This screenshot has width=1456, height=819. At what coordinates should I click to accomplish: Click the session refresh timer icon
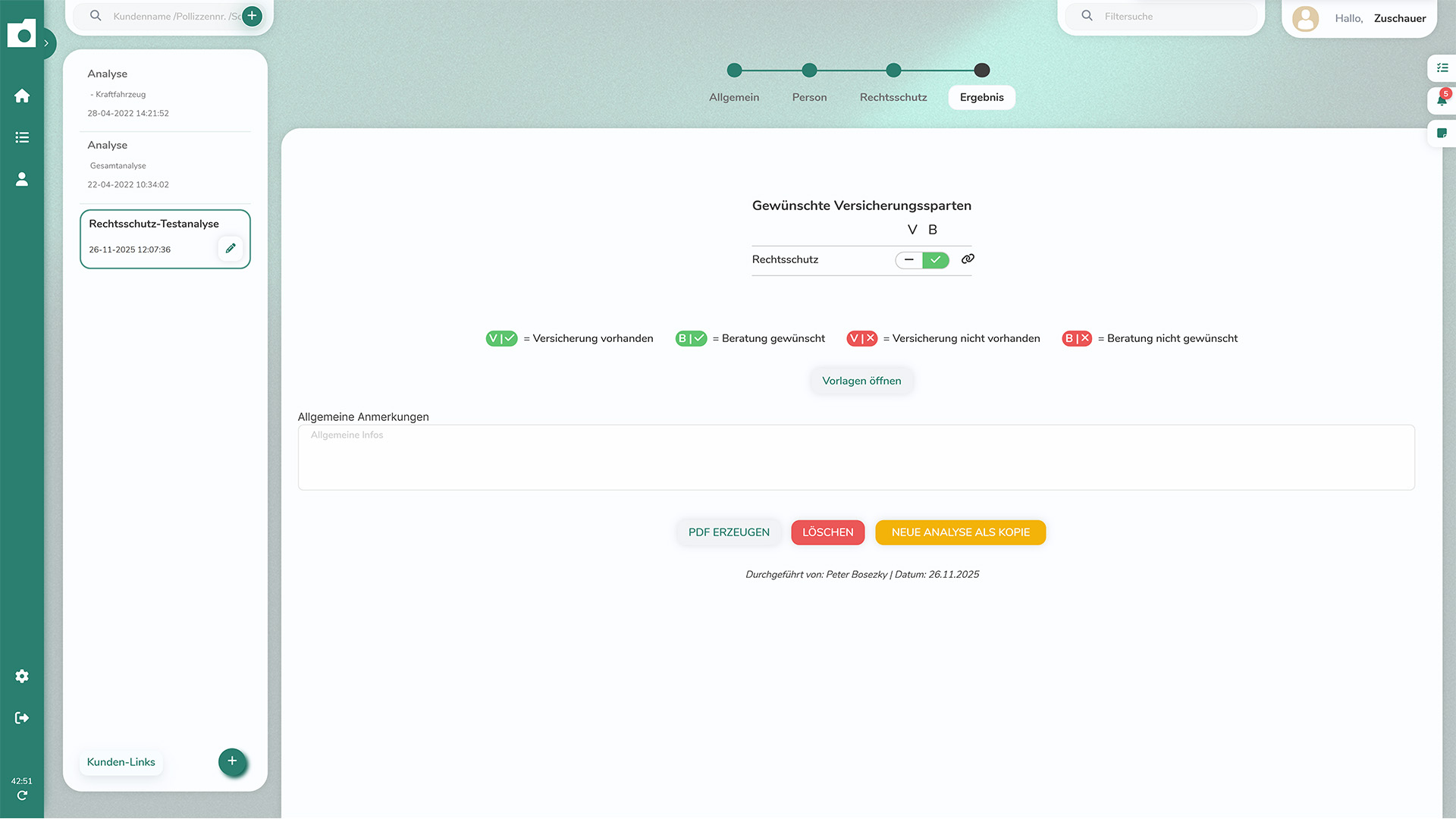coord(22,795)
